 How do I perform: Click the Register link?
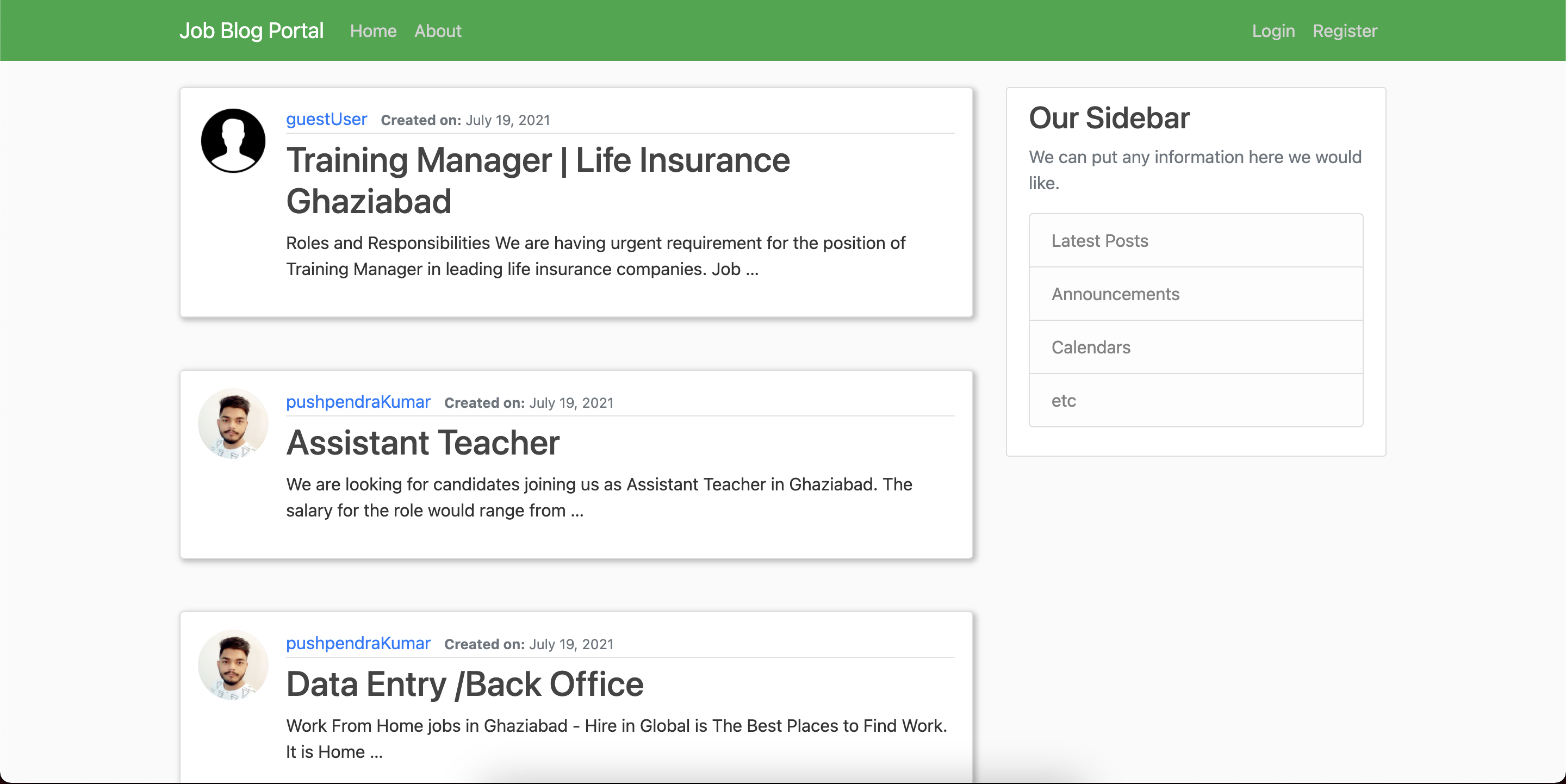click(x=1345, y=30)
